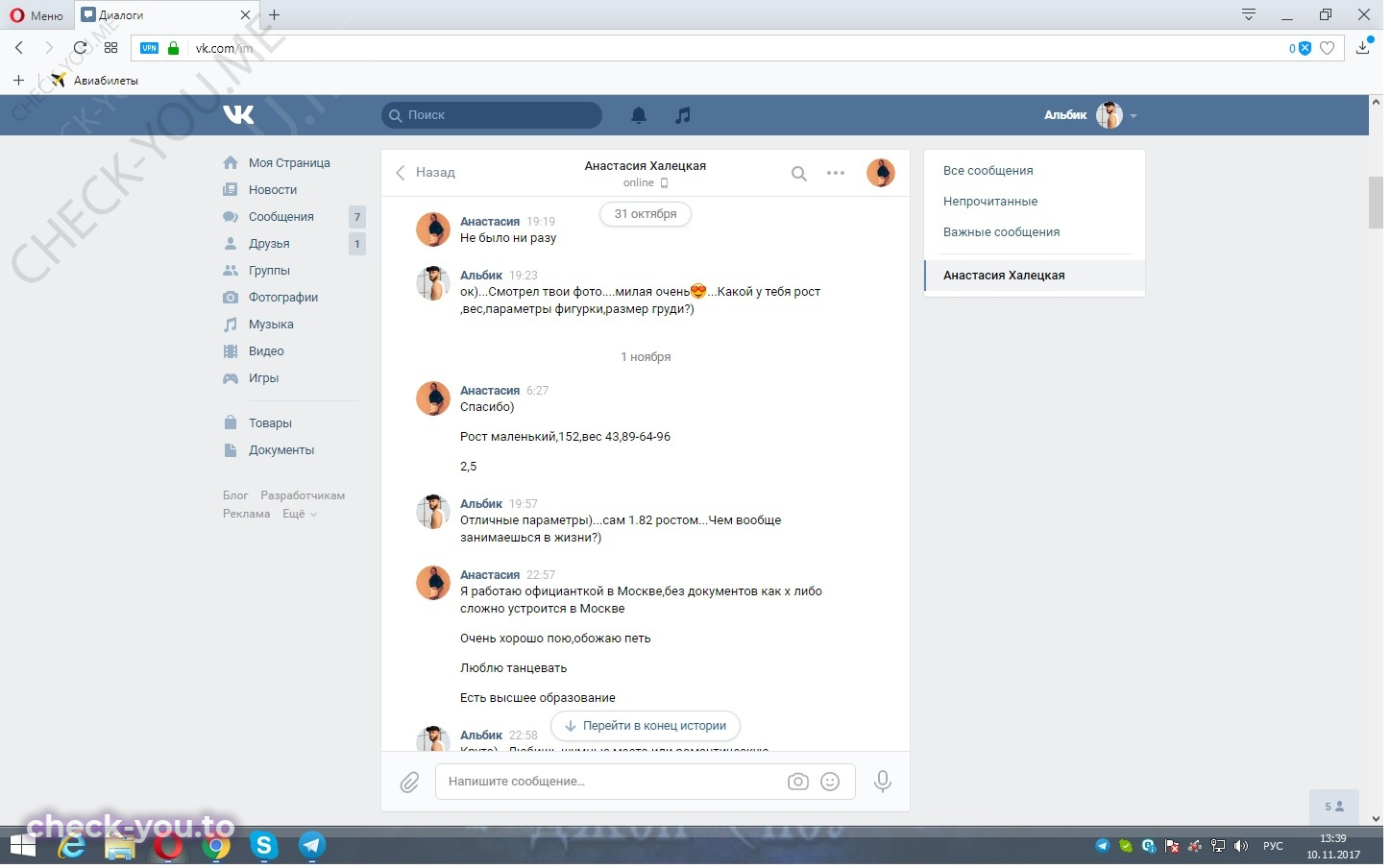Open Opera tab menu icon at top right

pyautogui.click(x=1249, y=14)
